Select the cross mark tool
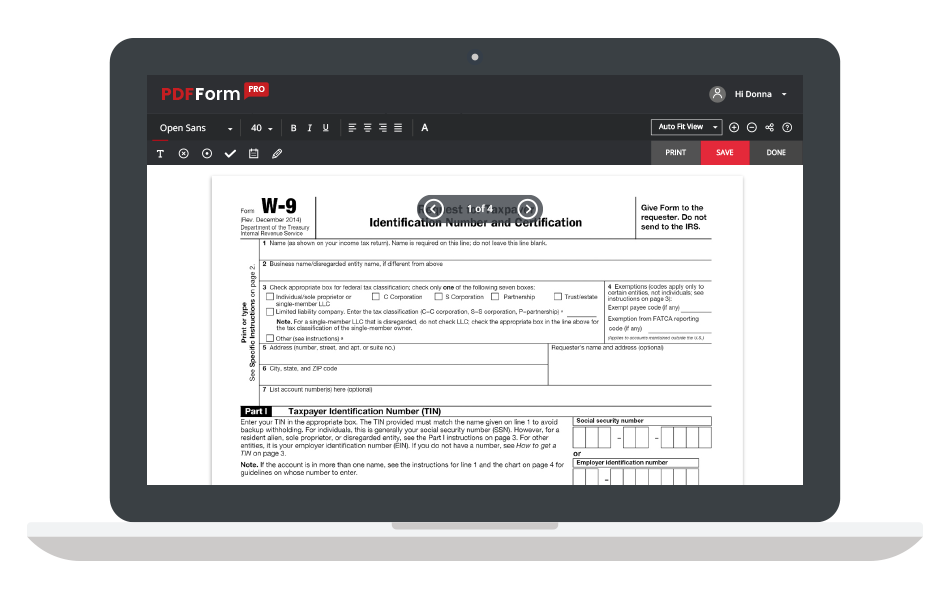This screenshot has width=950, height=598. pyautogui.click(x=183, y=154)
